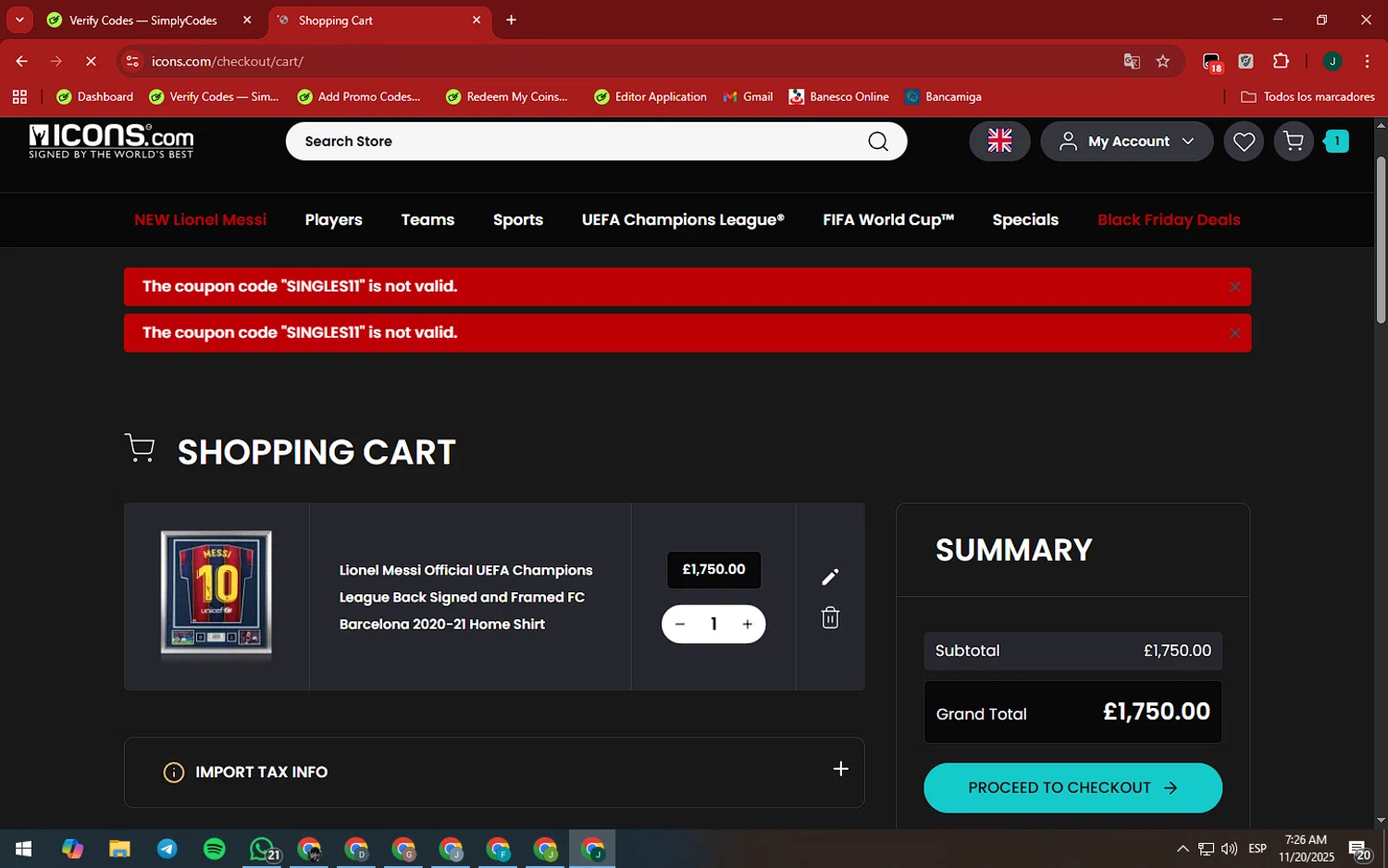The height and width of the screenshot is (868, 1388).
Task: Go back with browser back arrow
Action: coord(21,62)
